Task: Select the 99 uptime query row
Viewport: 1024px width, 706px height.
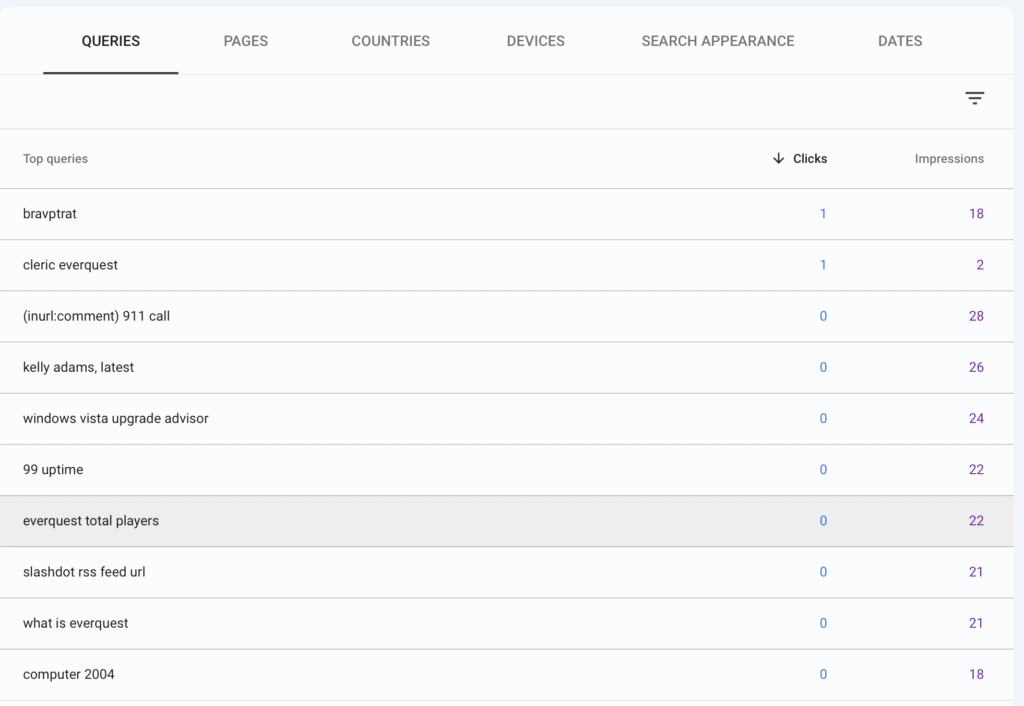Action: pos(53,469)
